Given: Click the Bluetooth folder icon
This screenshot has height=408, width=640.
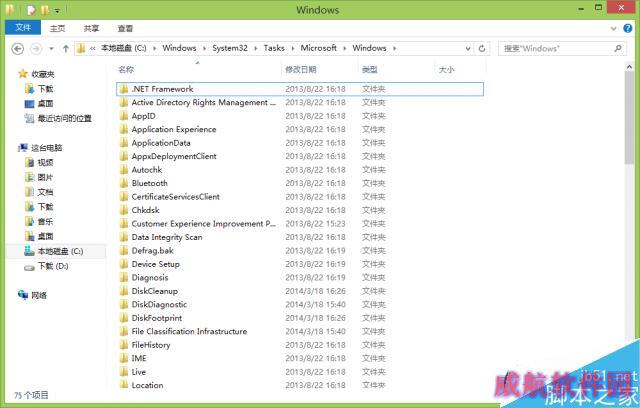Looking at the screenshot, I should pyautogui.click(x=124, y=183).
